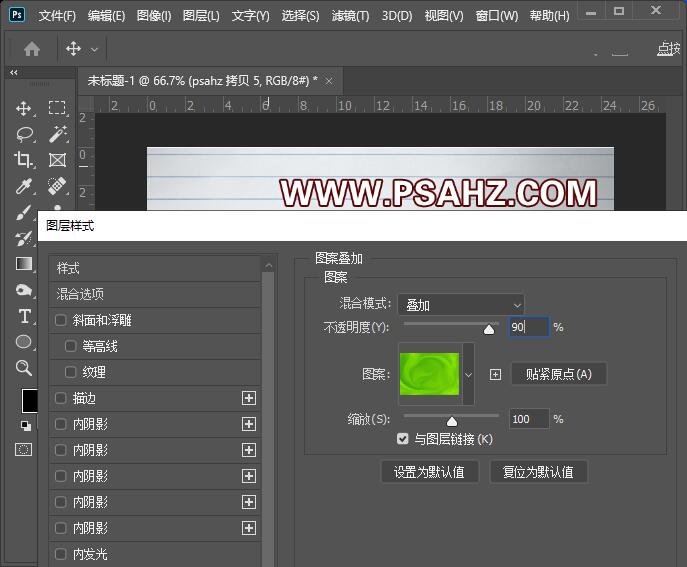This screenshot has height=567, width=687.
Task: Open the 视图(V) menu
Action: pos(444,16)
